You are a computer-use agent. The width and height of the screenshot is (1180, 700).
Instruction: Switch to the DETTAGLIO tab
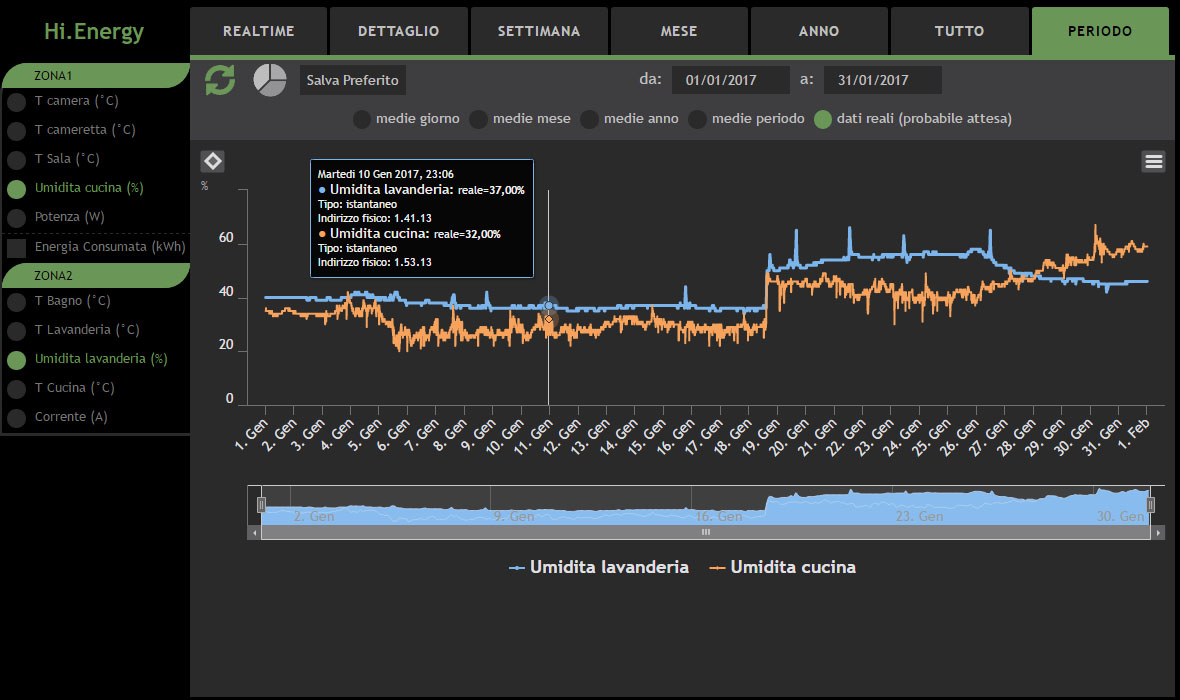pyautogui.click(x=399, y=31)
